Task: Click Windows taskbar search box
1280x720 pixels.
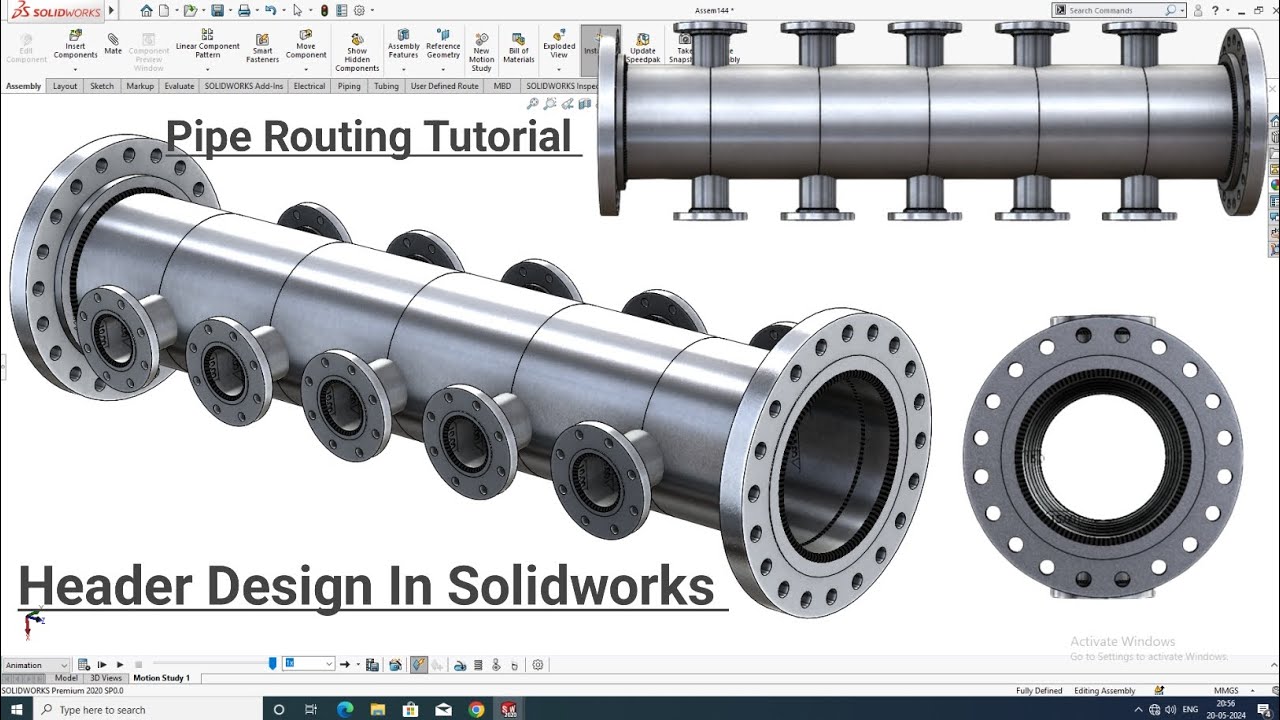Action: (x=148, y=710)
